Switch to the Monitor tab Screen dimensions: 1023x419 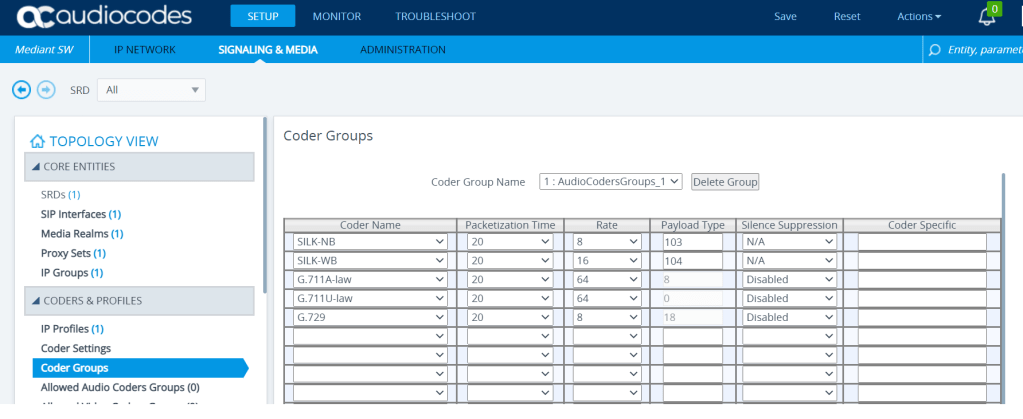click(336, 17)
